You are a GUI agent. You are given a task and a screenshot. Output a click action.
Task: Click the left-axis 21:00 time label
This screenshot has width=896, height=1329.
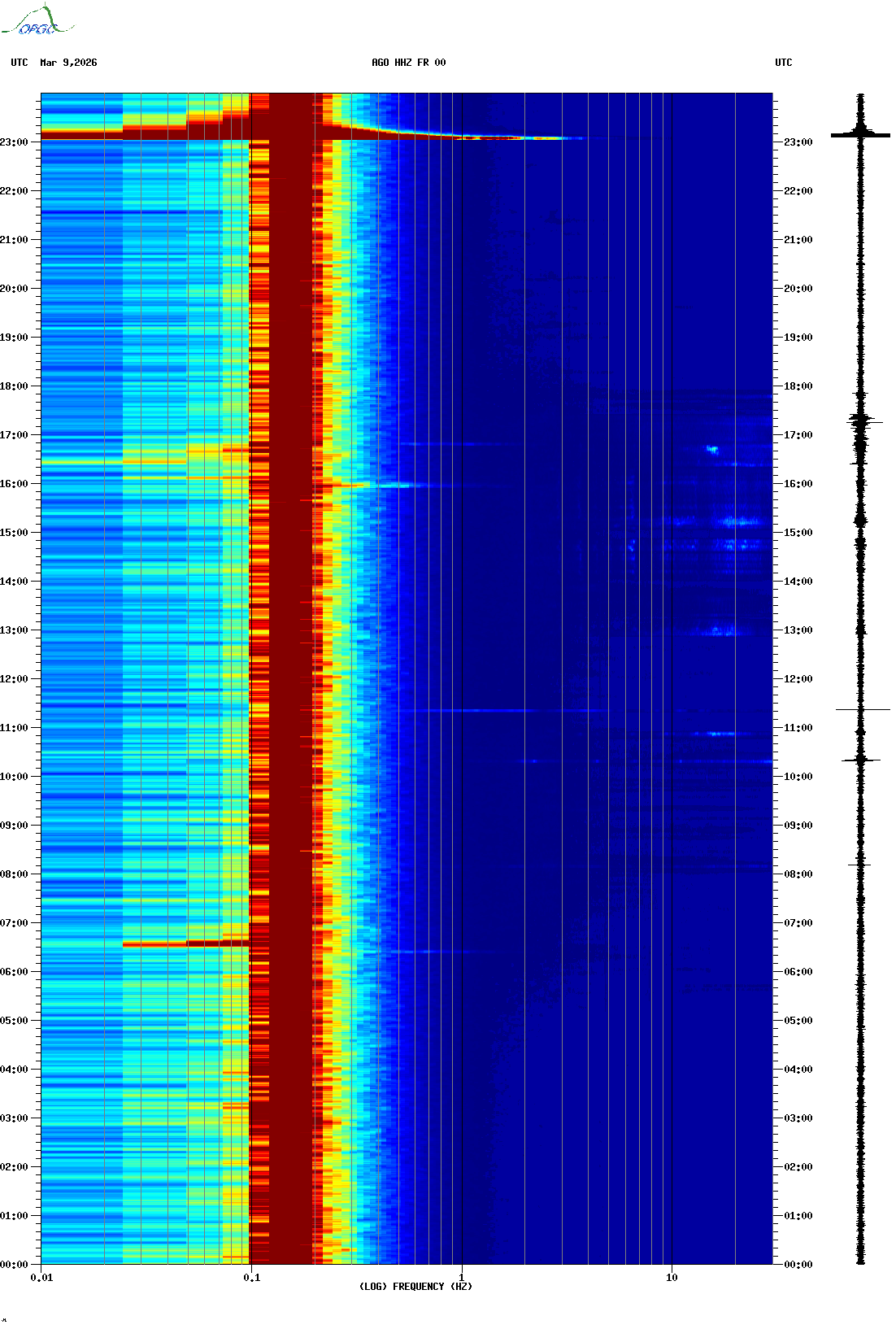pos(14,240)
